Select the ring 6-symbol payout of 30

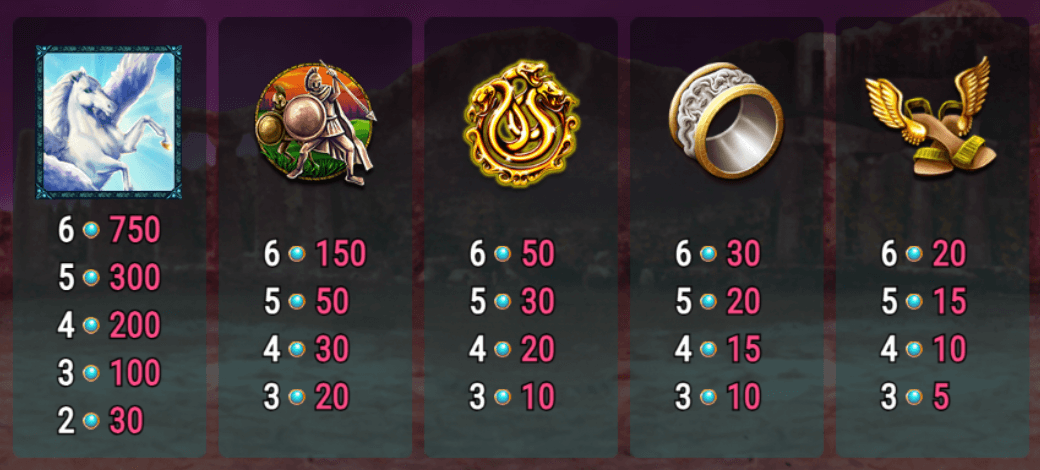coord(744,253)
